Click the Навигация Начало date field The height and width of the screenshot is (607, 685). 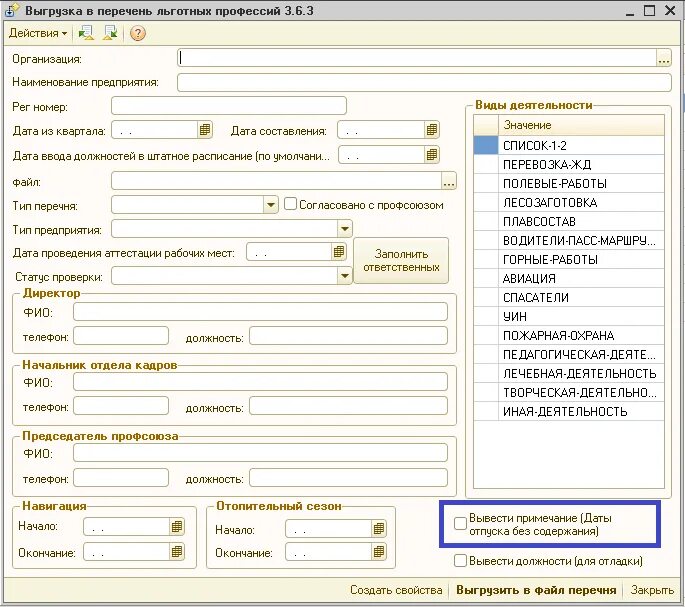click(x=126, y=527)
